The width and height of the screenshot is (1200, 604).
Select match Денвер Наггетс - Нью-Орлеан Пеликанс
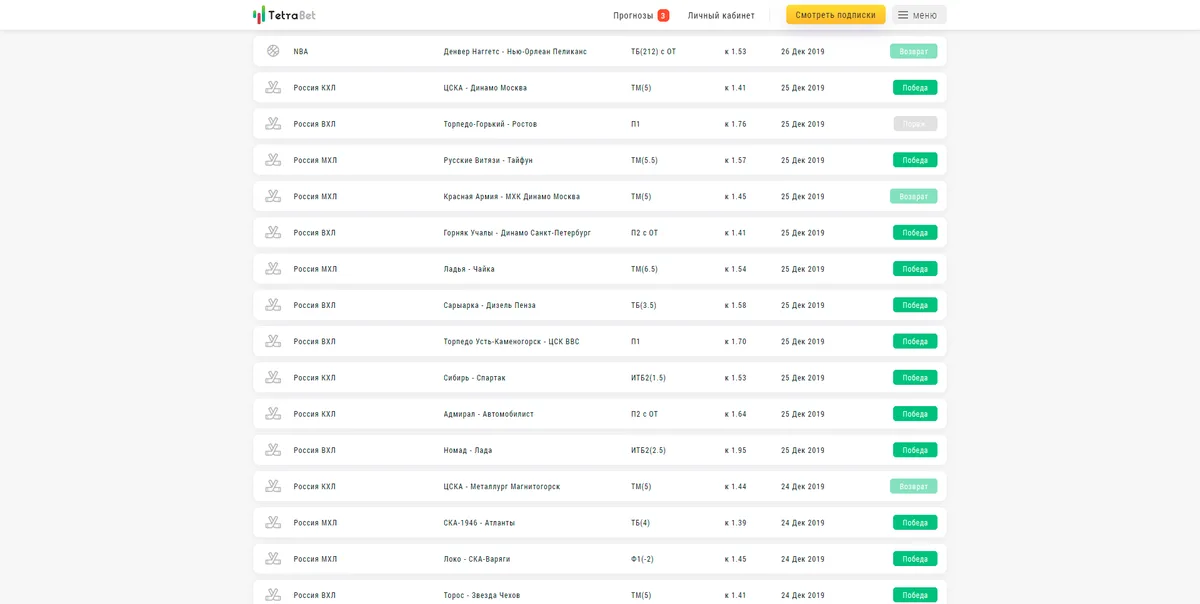coord(515,51)
